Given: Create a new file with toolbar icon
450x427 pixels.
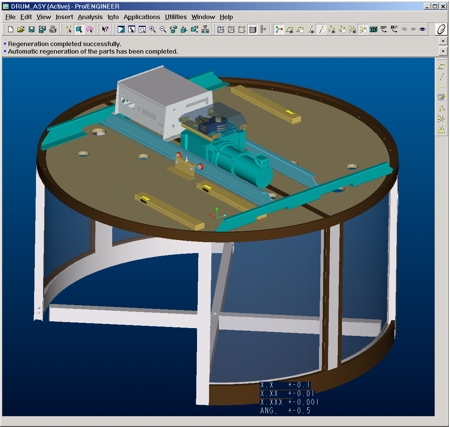Looking at the screenshot, I should [x=10, y=30].
